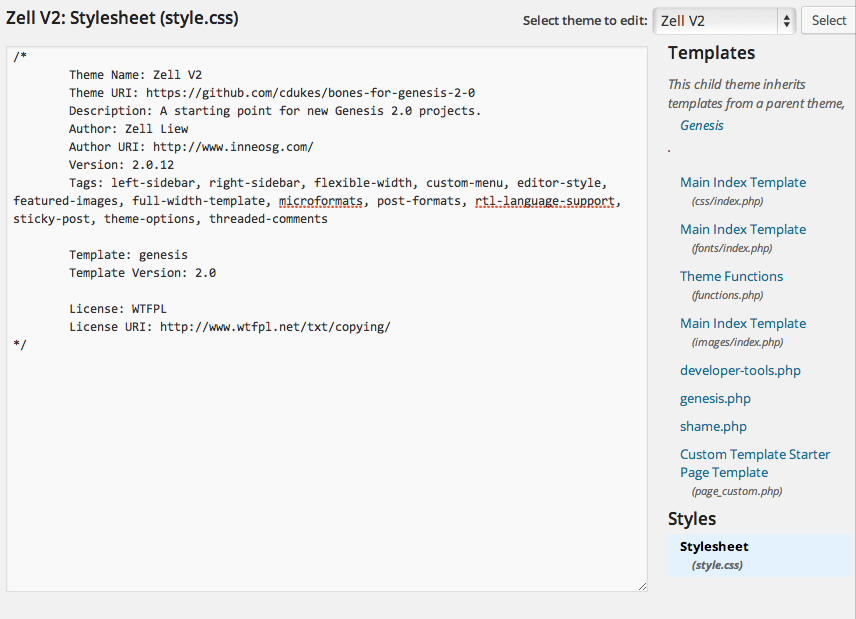This screenshot has height=619, width=856.
Task: Click the Select theme to edit label
Action: click(585, 20)
